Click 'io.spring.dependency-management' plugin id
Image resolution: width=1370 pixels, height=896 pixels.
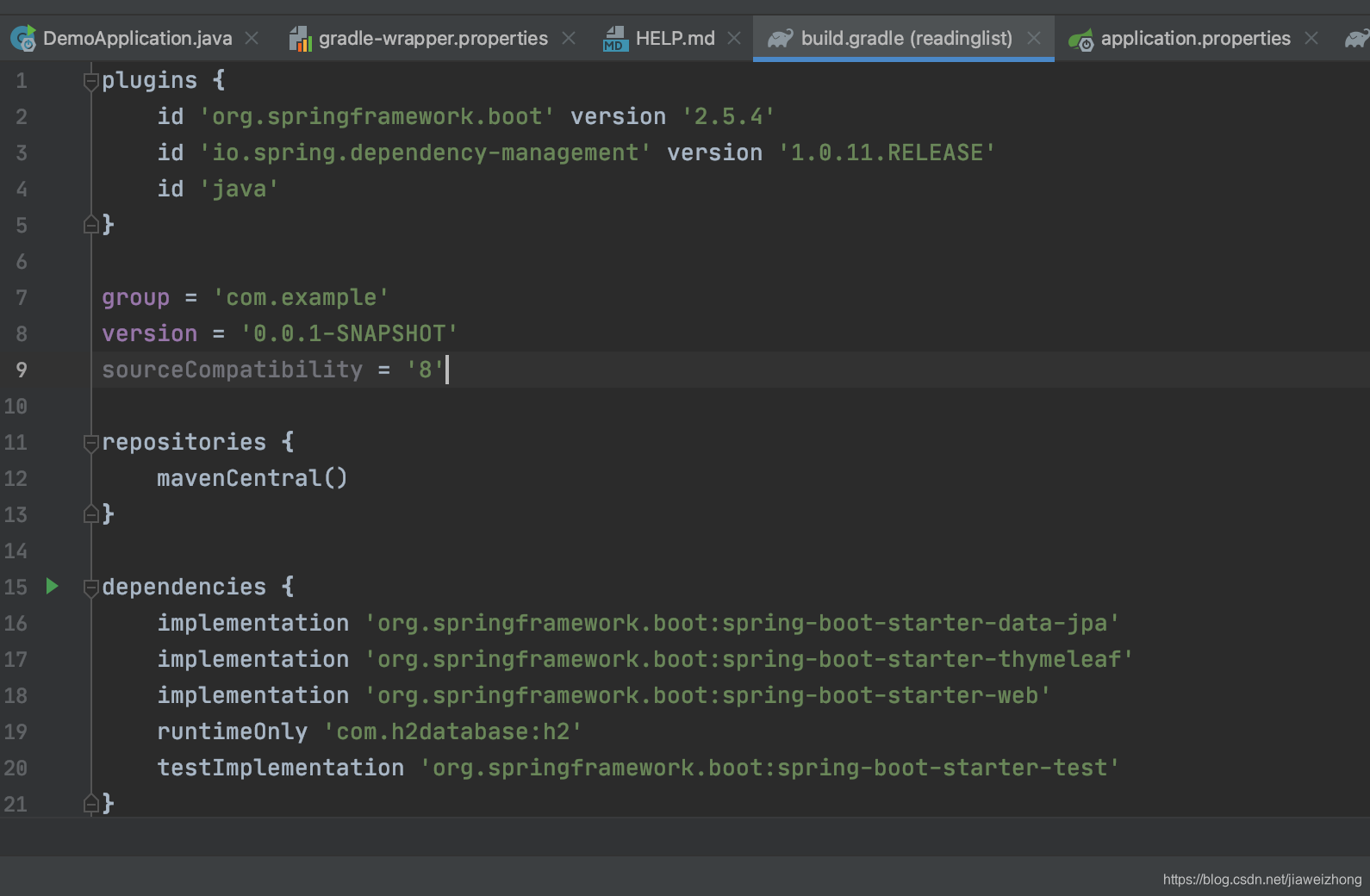click(x=426, y=152)
